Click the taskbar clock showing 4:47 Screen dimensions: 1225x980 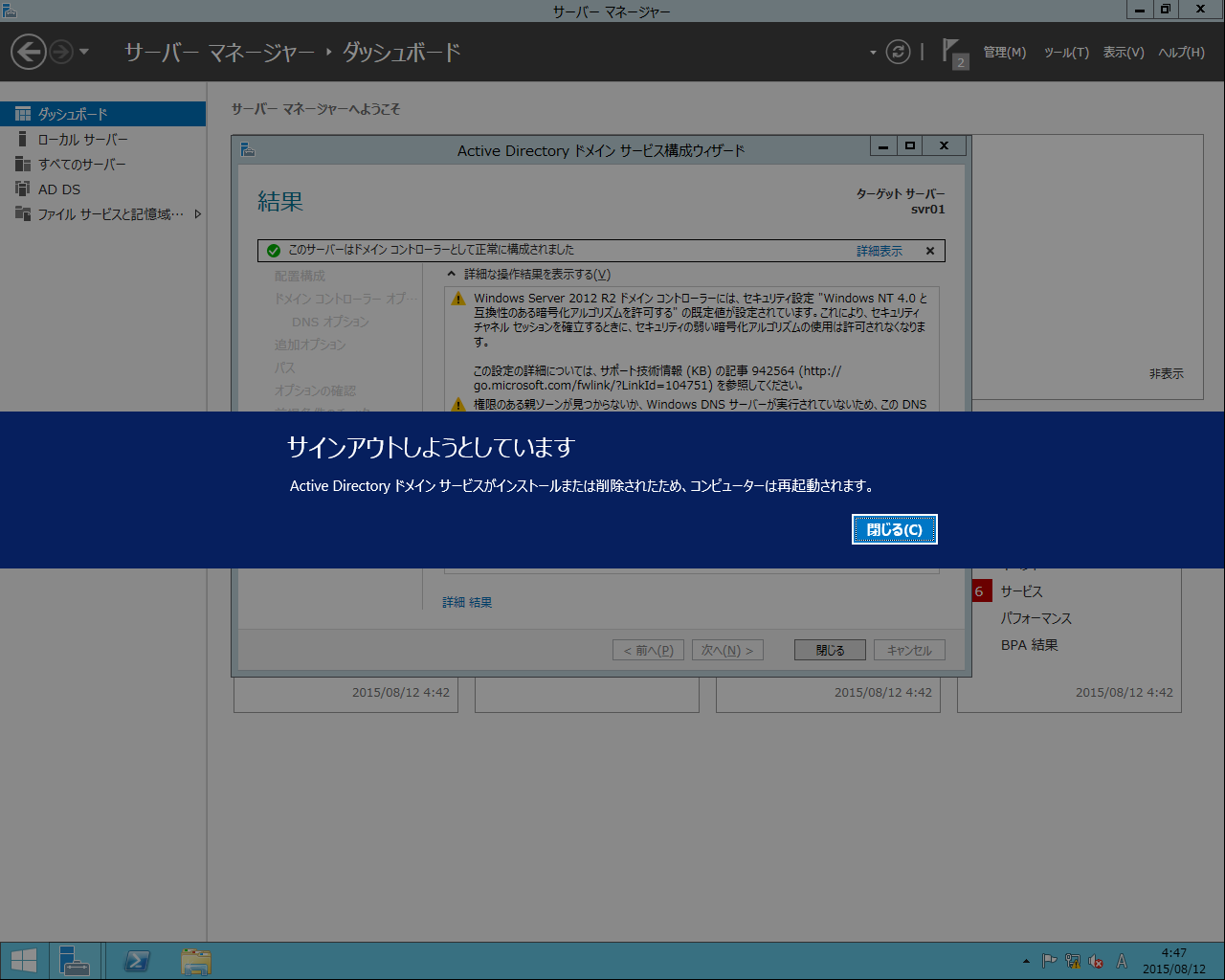1174,961
